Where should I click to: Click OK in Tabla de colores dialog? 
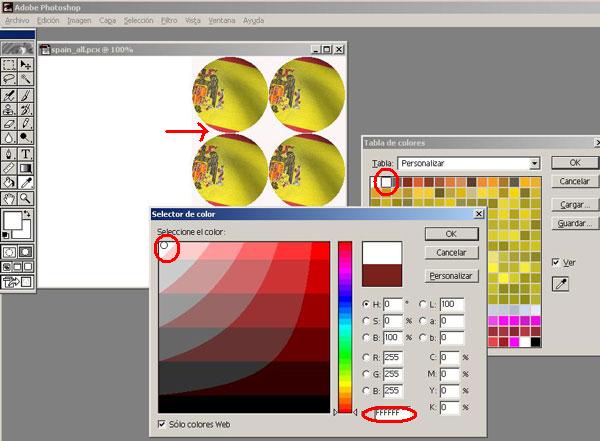575,163
